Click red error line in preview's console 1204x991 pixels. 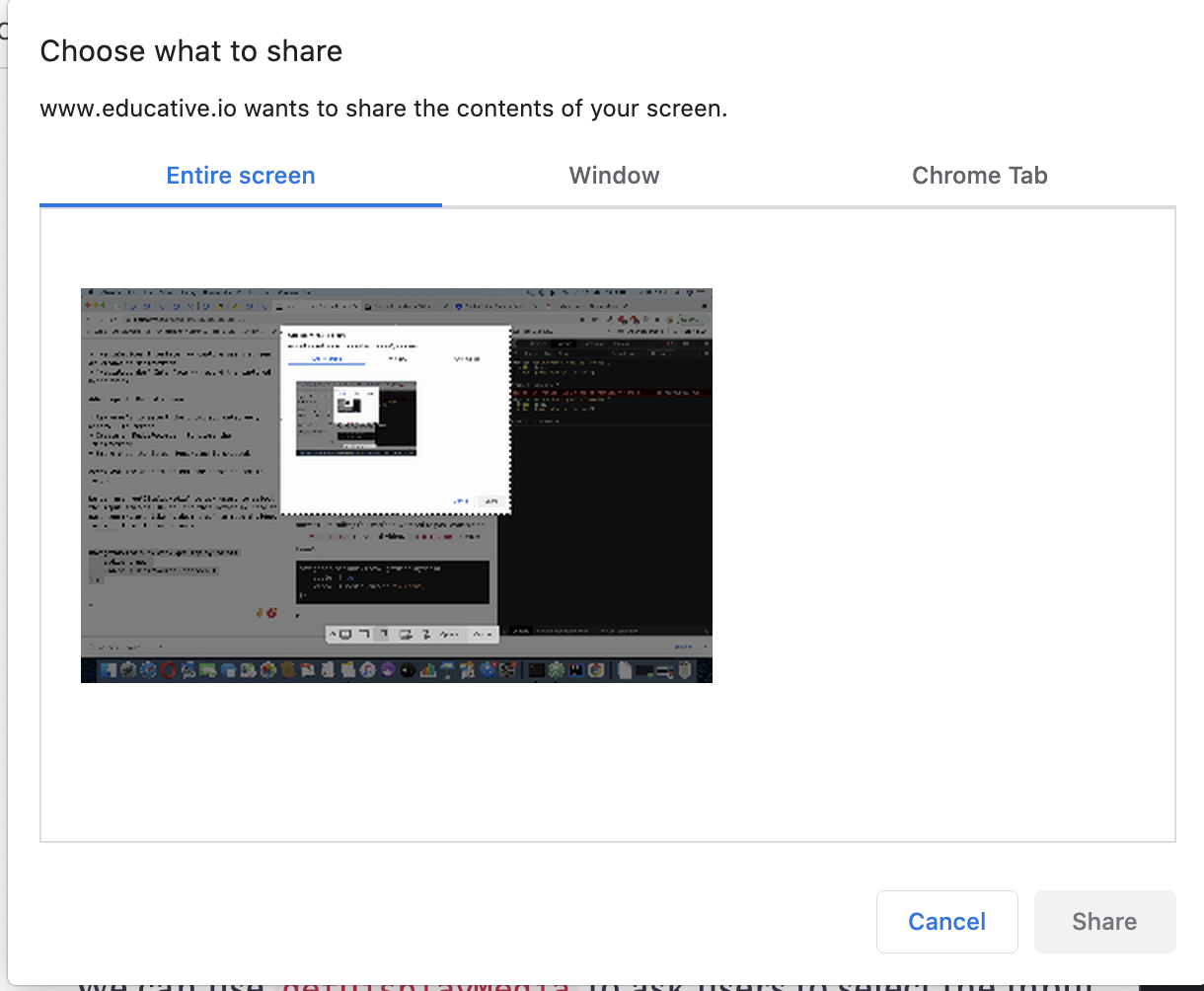[x=610, y=393]
